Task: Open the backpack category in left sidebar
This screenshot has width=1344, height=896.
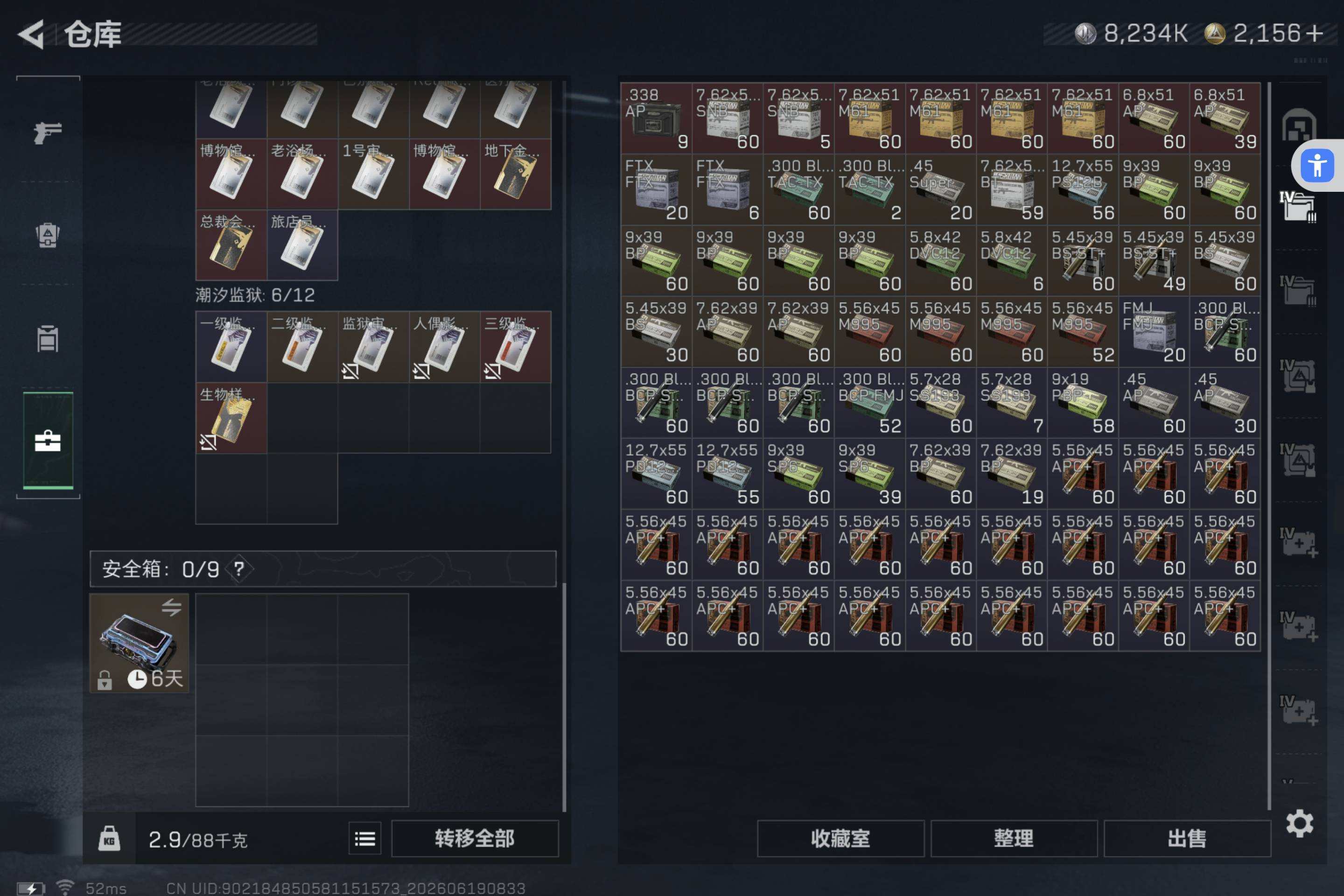Action: 48,234
